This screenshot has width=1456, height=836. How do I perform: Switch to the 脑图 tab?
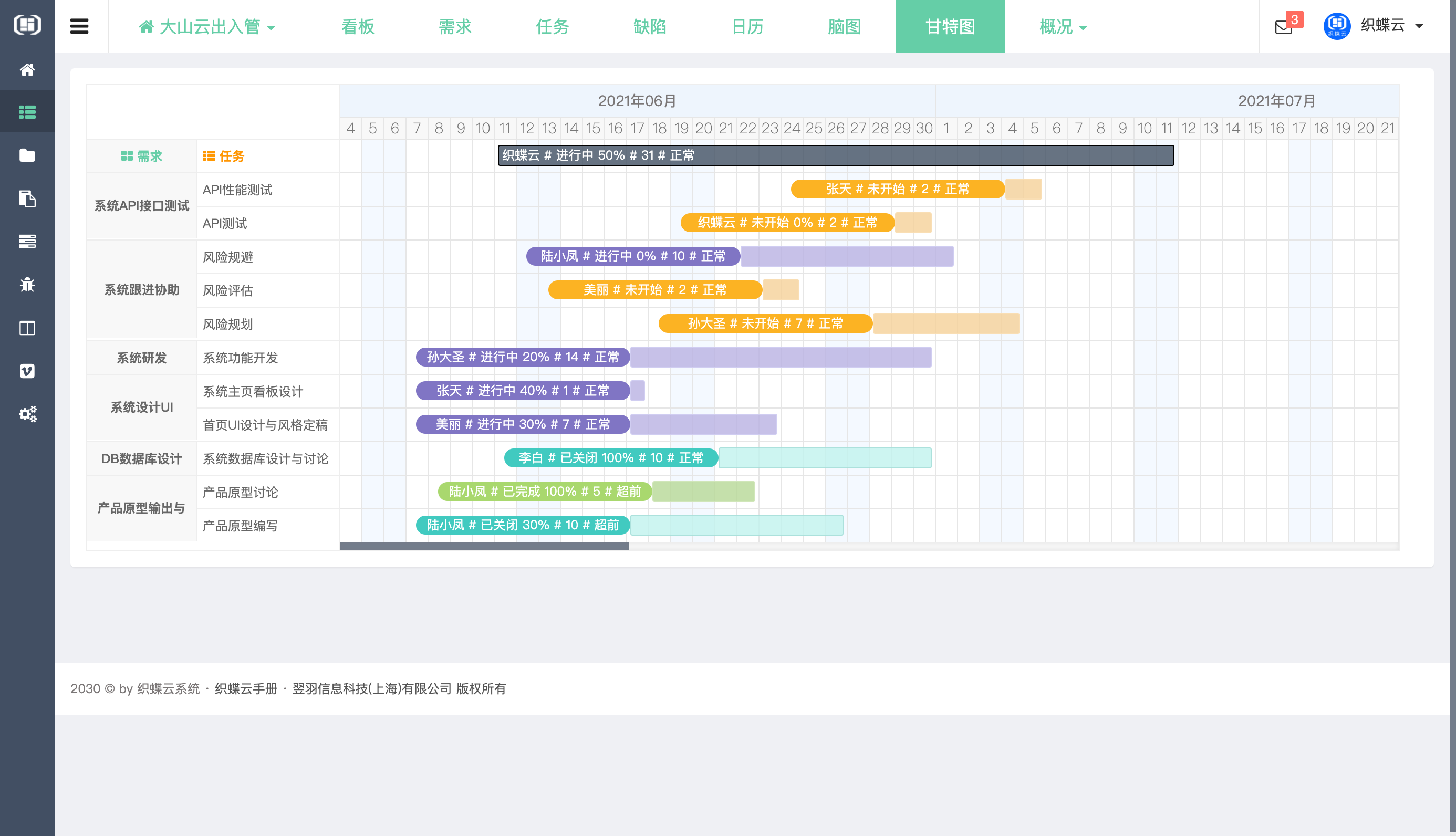pos(844,27)
